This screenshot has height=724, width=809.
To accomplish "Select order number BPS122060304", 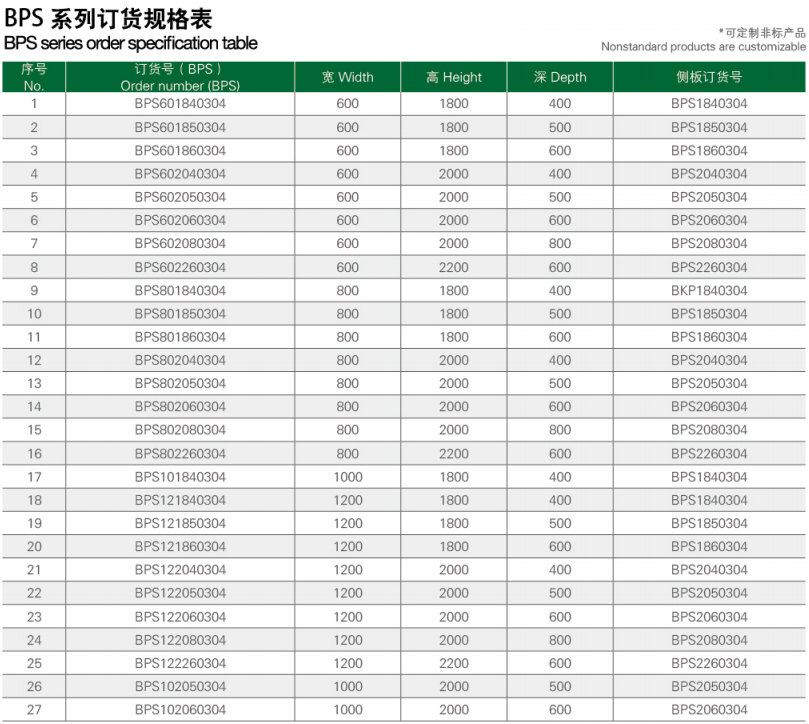I will (x=180, y=617).
